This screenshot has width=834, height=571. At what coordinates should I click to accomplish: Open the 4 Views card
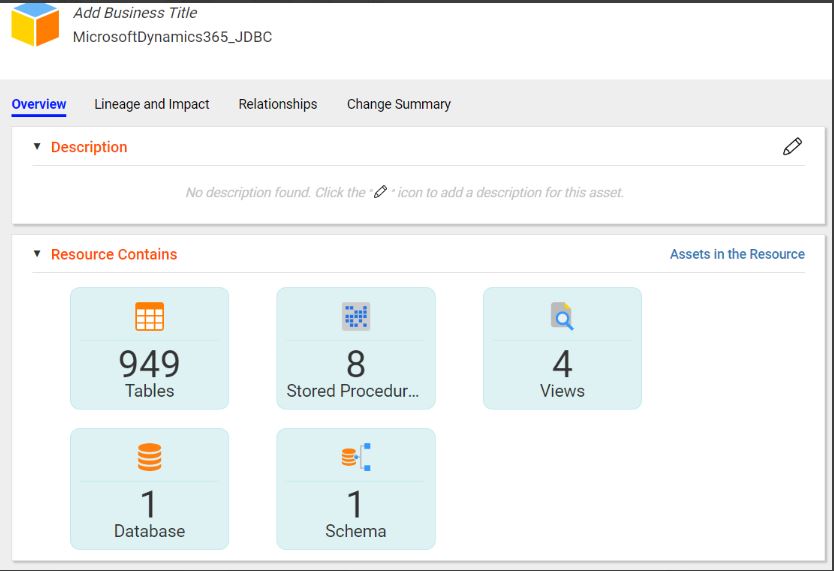pos(562,348)
